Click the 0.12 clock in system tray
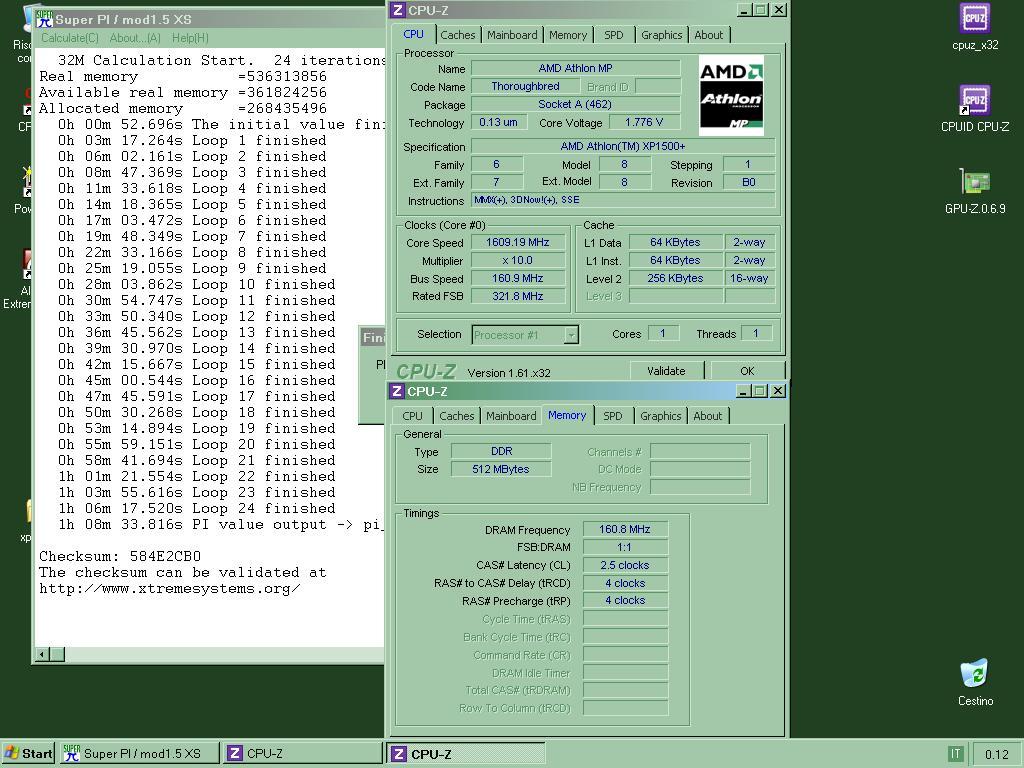 click(x=997, y=754)
